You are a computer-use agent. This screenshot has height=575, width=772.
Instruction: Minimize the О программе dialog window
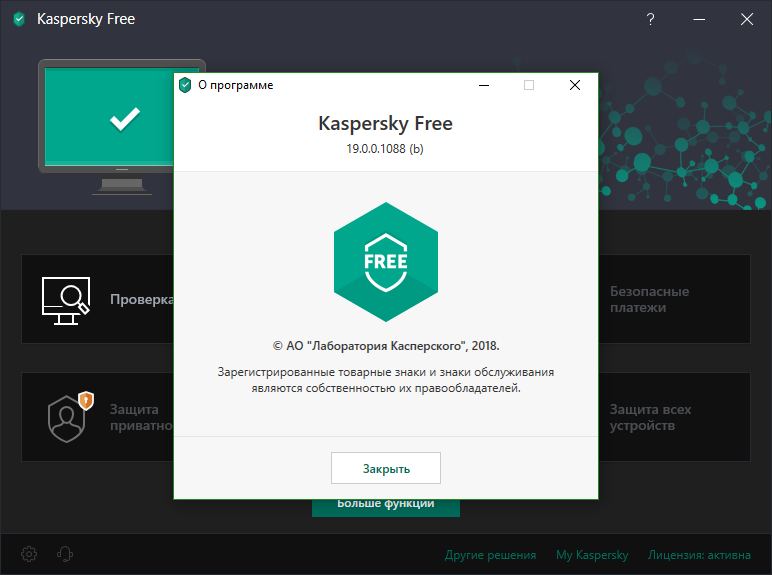click(483, 85)
